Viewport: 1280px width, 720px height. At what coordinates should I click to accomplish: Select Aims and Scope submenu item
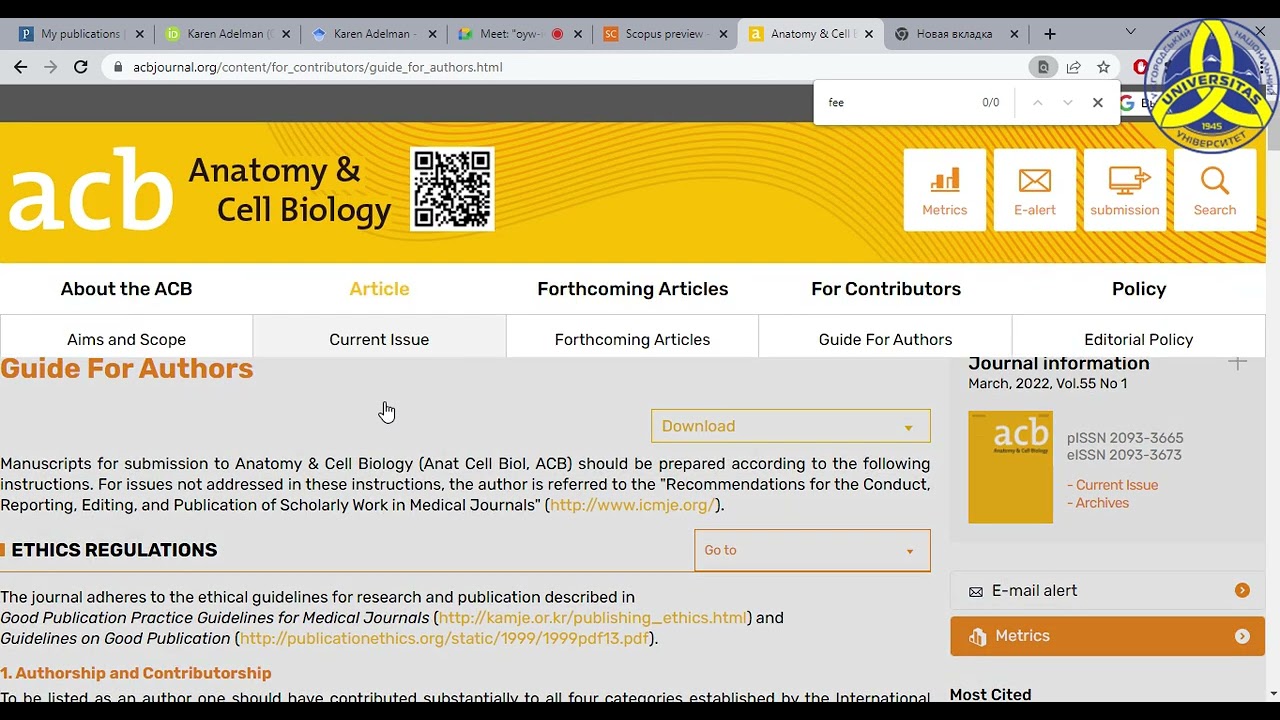pyautogui.click(x=126, y=339)
